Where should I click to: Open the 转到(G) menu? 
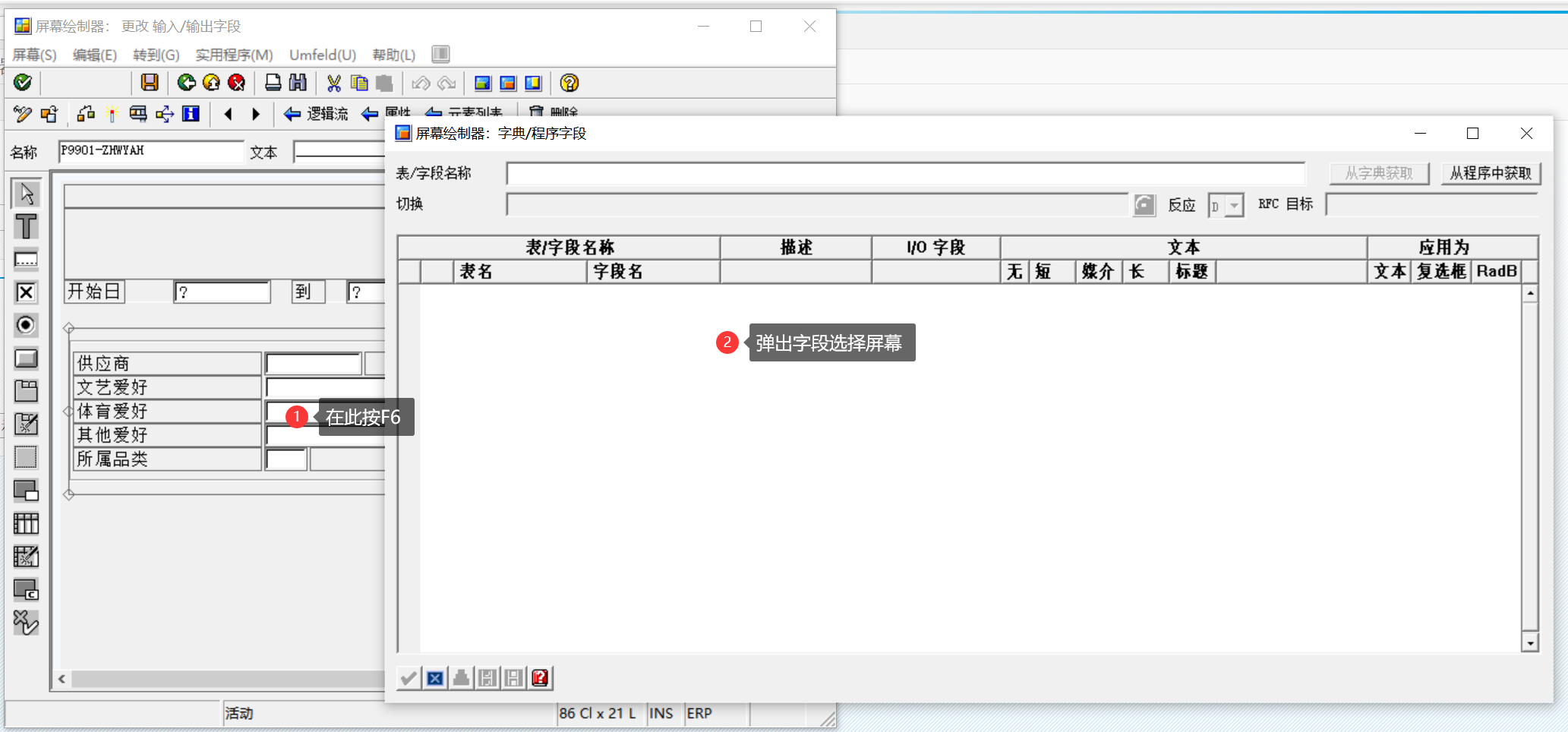pos(156,54)
